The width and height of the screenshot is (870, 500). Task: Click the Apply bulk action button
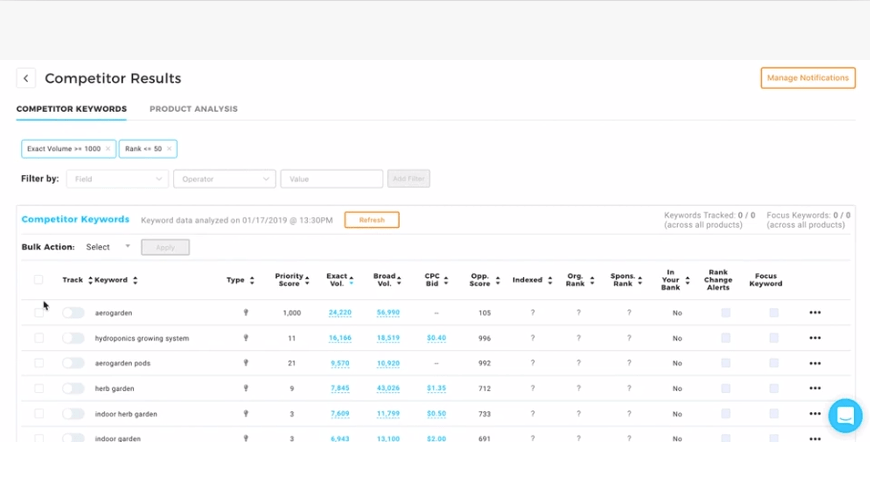point(165,248)
